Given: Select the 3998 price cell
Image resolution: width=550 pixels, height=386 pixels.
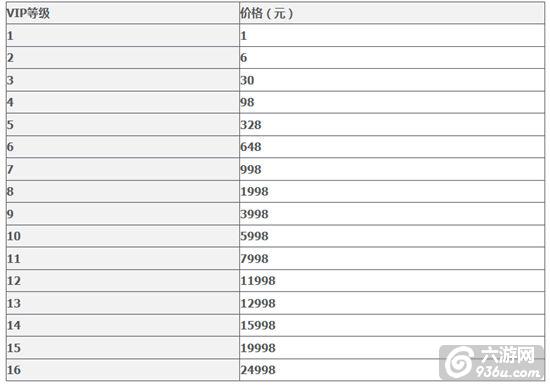Looking at the screenshot, I should (x=392, y=214).
